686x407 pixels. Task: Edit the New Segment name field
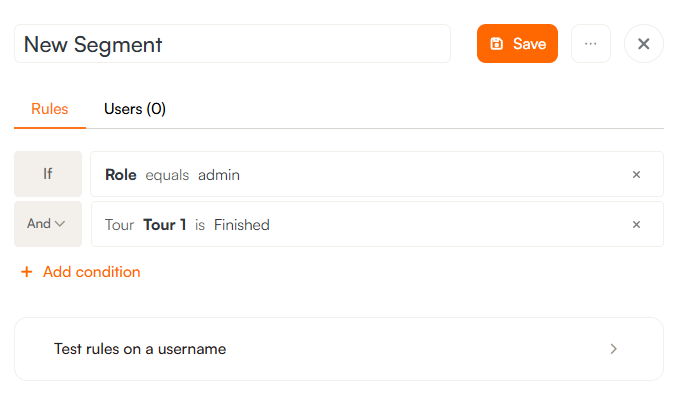click(x=232, y=44)
